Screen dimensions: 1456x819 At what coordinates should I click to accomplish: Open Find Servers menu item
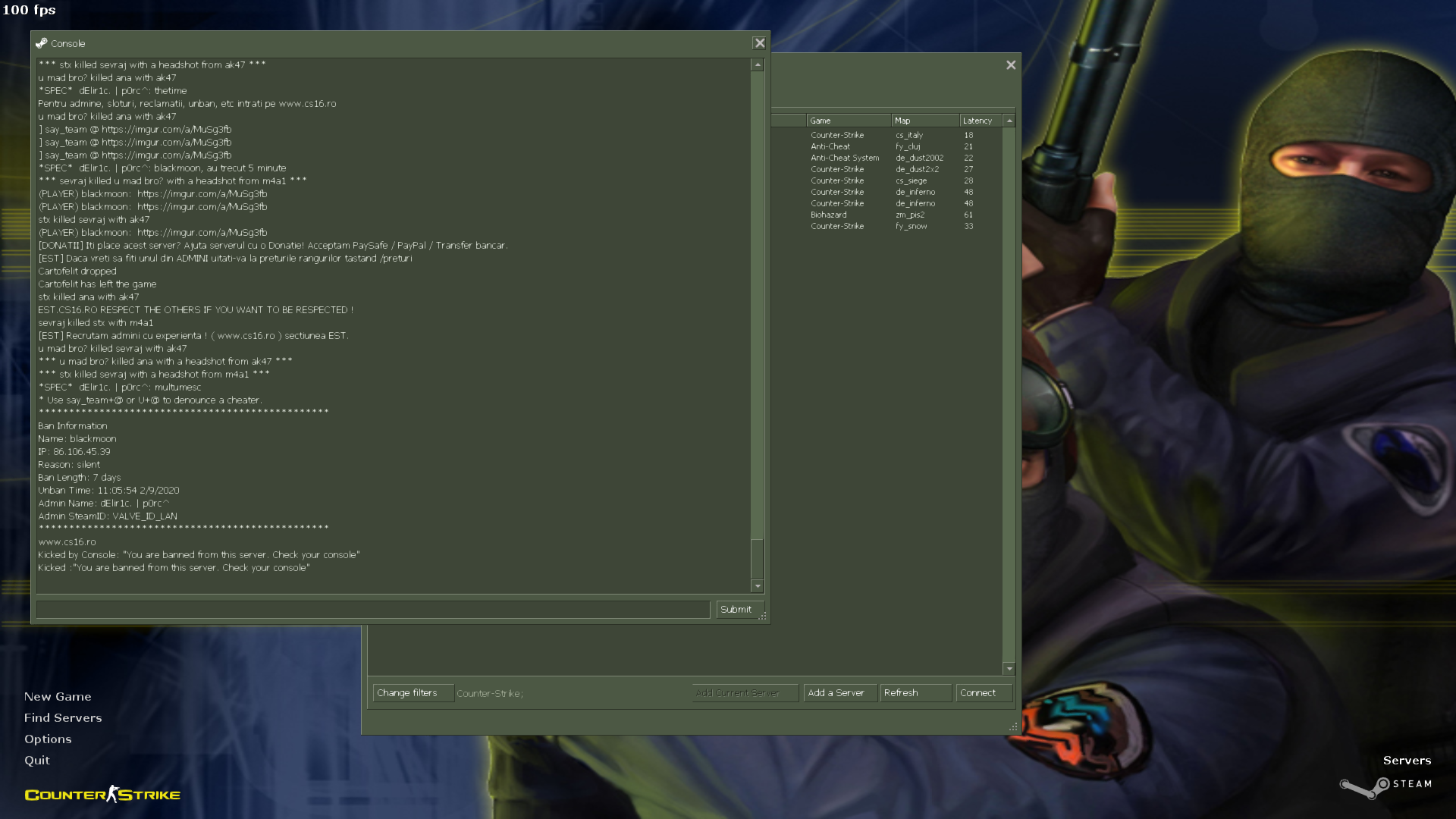tap(63, 718)
